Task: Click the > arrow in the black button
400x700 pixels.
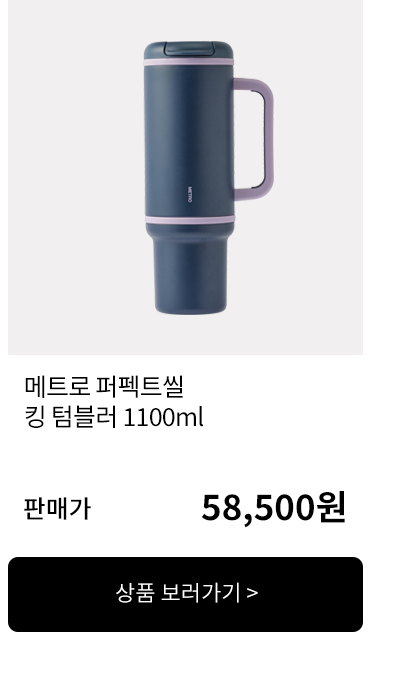Action: 252,593
